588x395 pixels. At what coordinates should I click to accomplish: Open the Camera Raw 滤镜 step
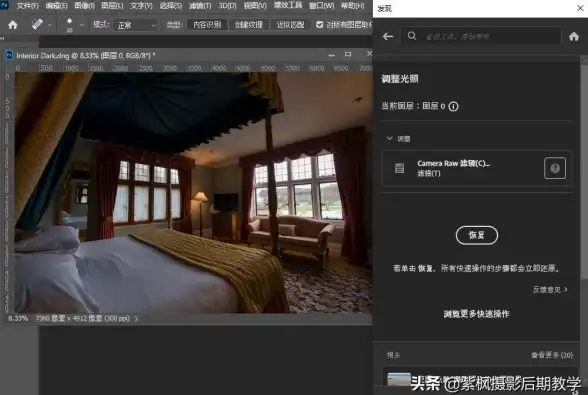click(x=477, y=168)
